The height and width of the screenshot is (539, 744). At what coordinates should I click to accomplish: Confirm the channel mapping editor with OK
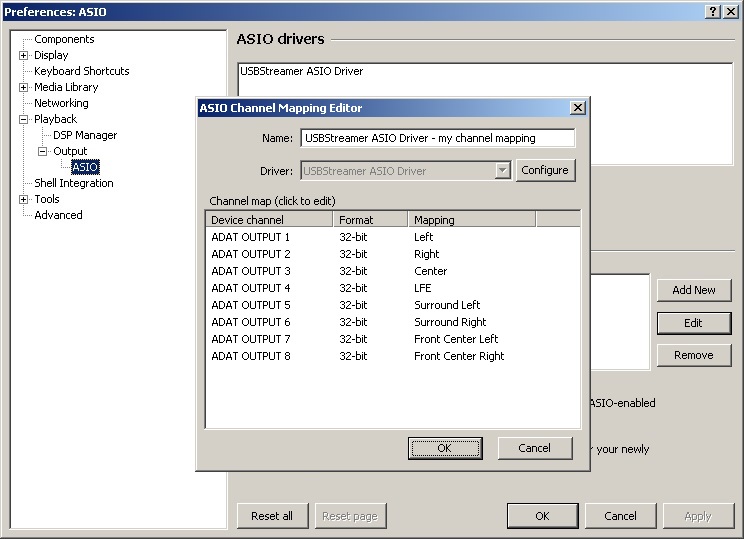coord(445,449)
